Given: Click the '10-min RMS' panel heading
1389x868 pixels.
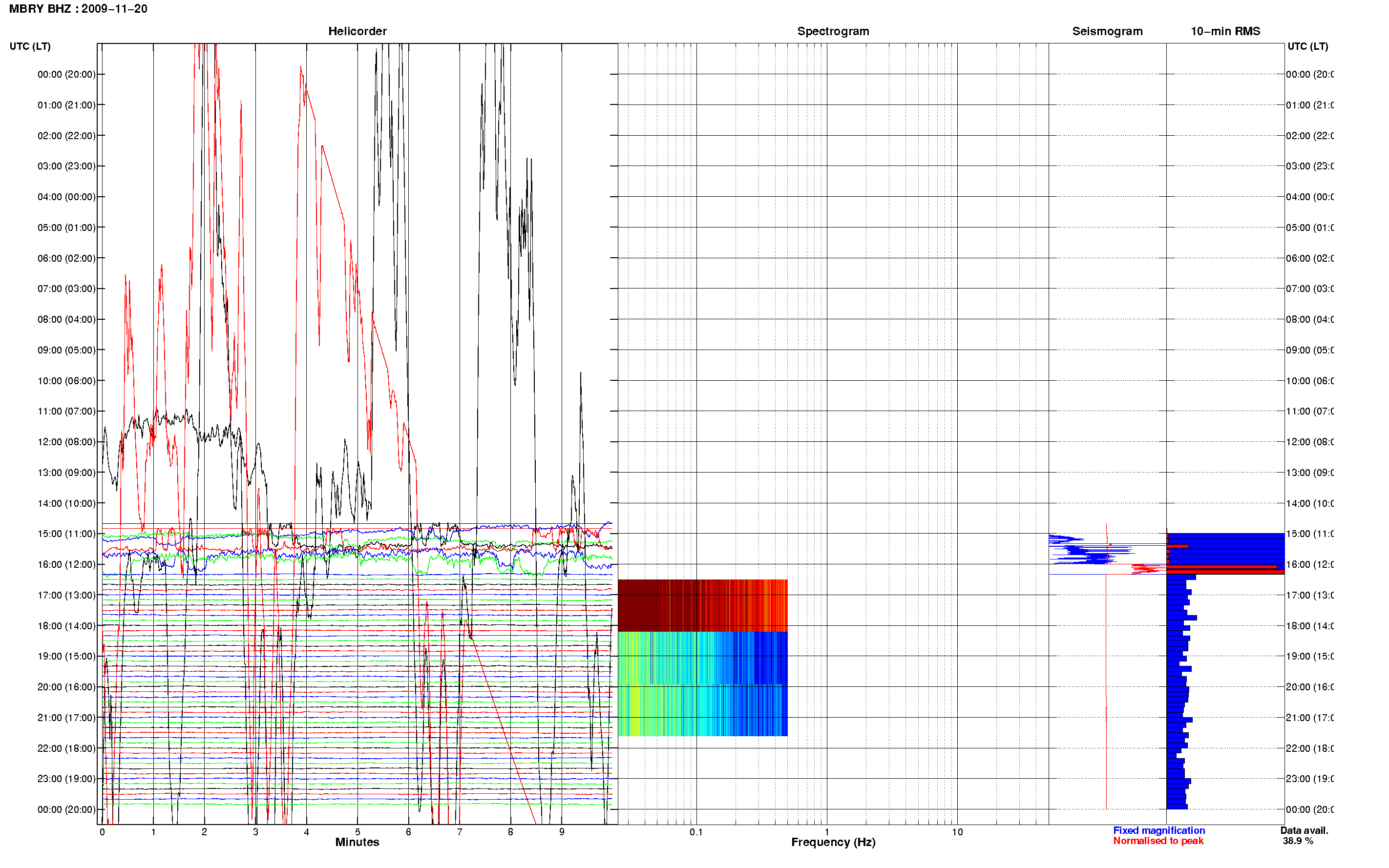Looking at the screenshot, I should 1225,31.
